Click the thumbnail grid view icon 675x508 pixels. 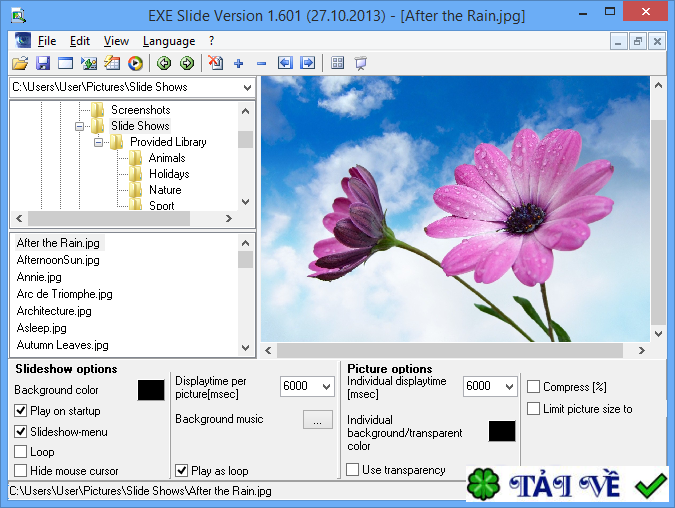[x=337, y=63]
